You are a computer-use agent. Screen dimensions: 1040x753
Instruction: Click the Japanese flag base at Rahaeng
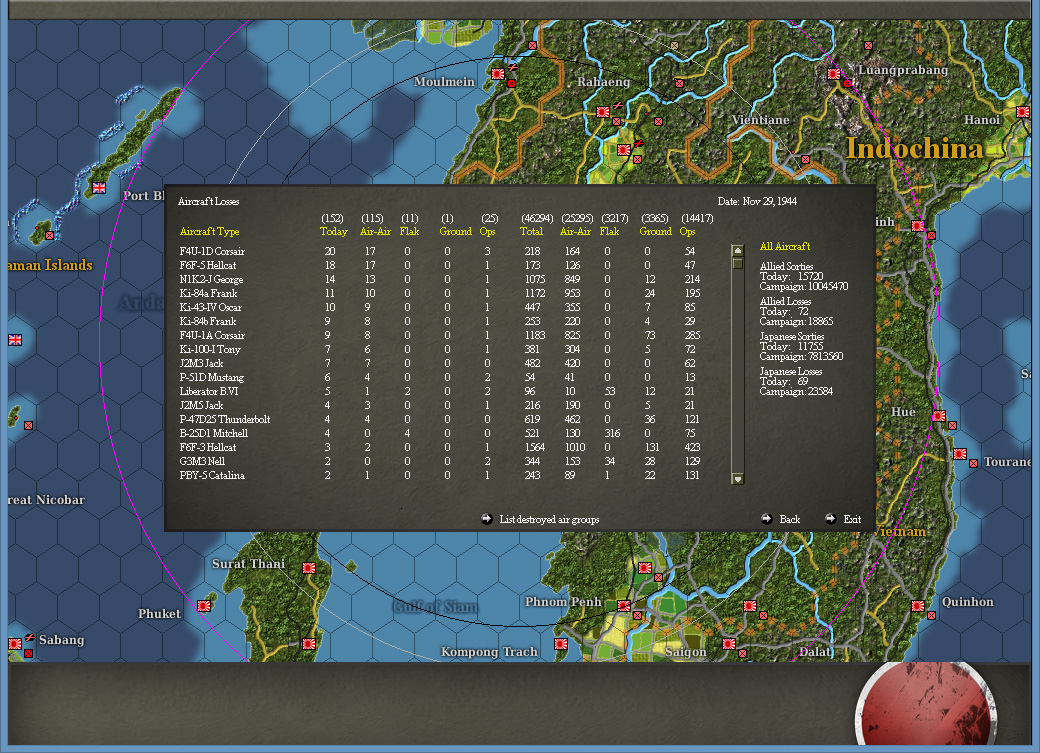click(x=602, y=112)
